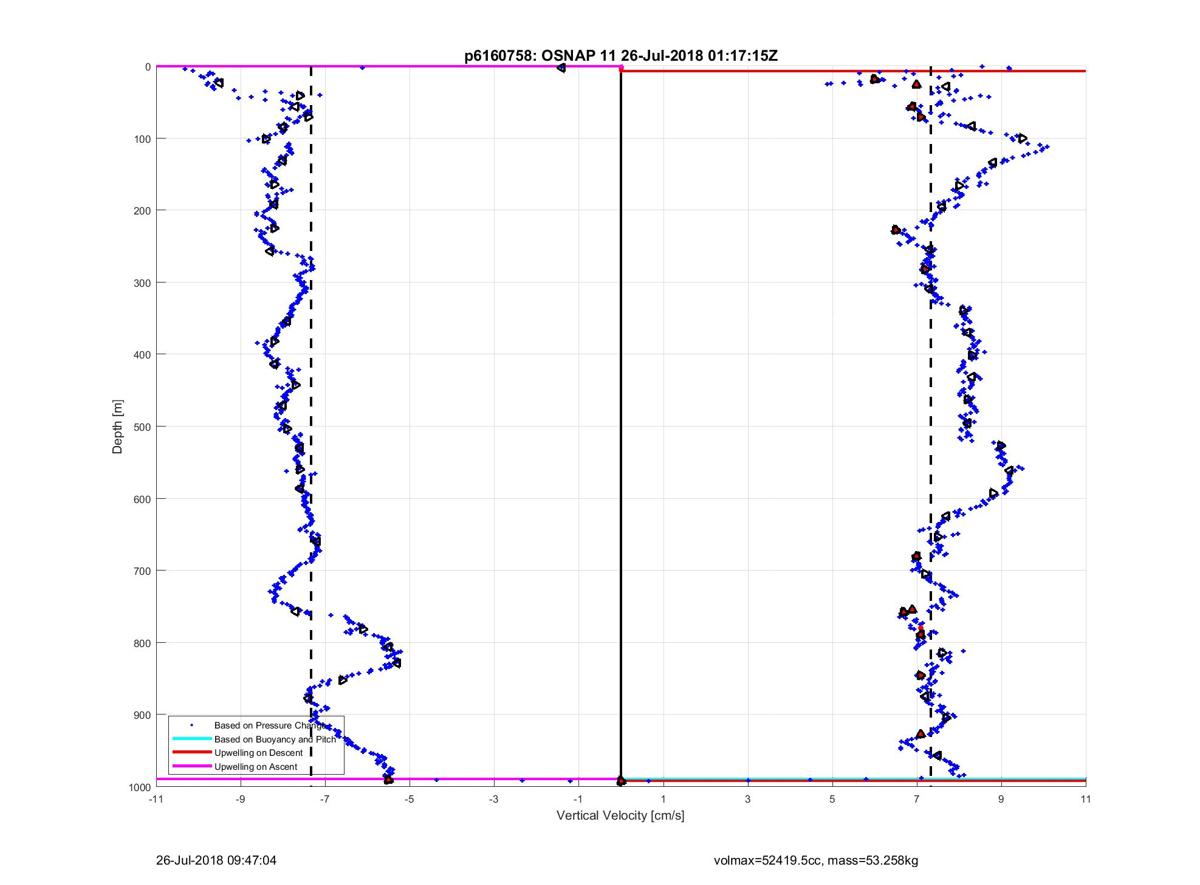Click the x-axis tick label '5'
1200x885 pixels.
832,800
